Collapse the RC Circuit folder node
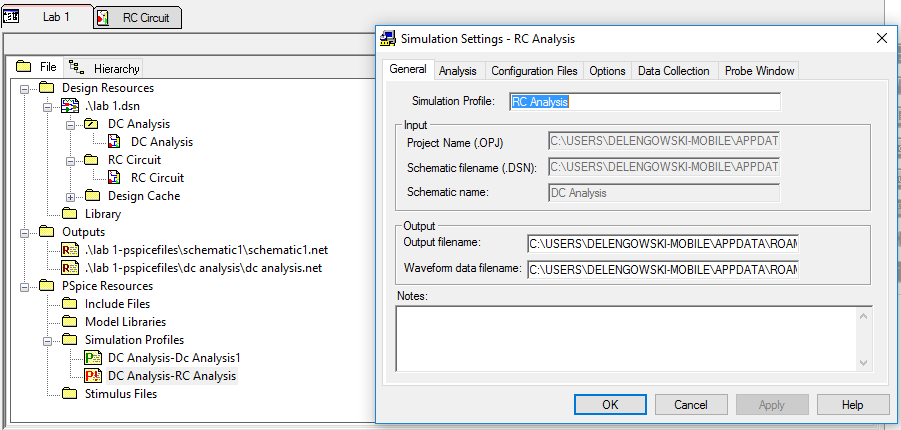Image resolution: width=901 pixels, height=430 pixels. [70, 161]
